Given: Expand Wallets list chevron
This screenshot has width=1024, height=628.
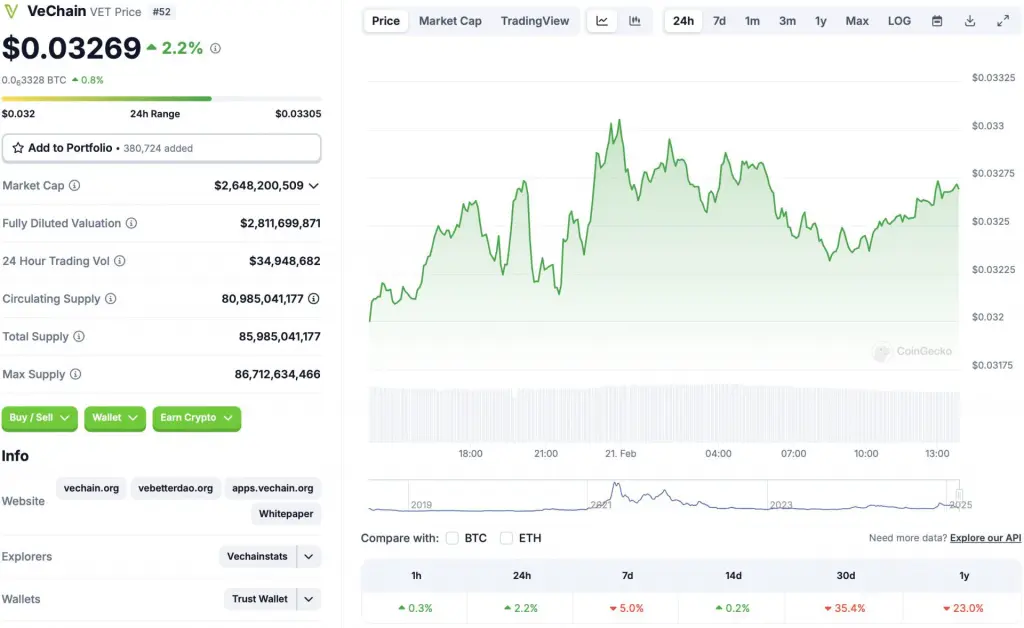Looking at the screenshot, I should (309, 599).
